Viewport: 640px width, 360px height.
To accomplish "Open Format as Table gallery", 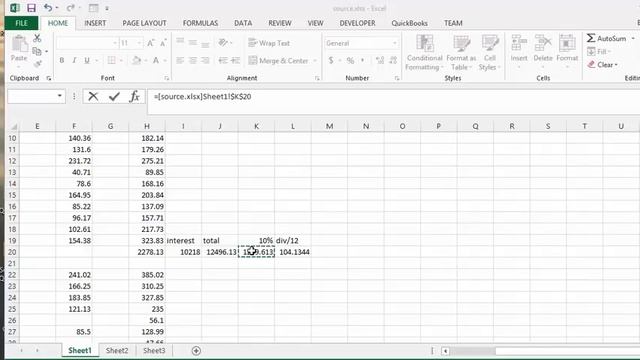I will click(x=461, y=52).
